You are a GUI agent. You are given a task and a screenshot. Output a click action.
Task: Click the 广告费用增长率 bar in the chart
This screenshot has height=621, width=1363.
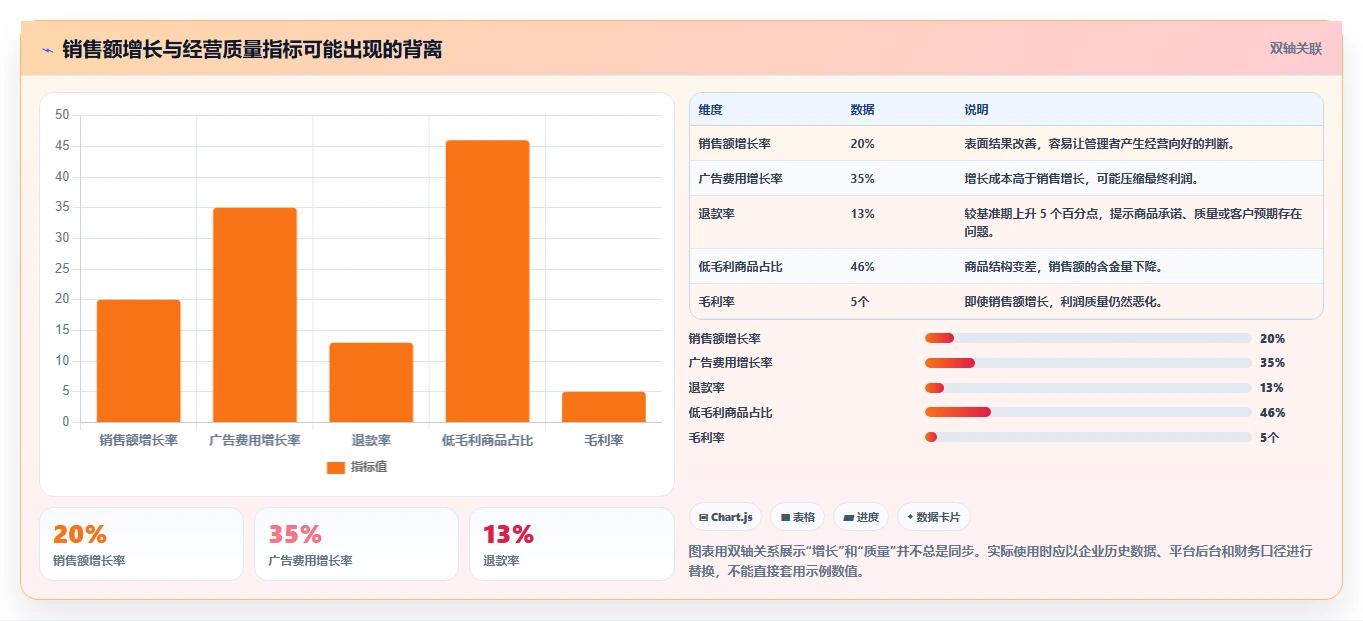[255, 315]
